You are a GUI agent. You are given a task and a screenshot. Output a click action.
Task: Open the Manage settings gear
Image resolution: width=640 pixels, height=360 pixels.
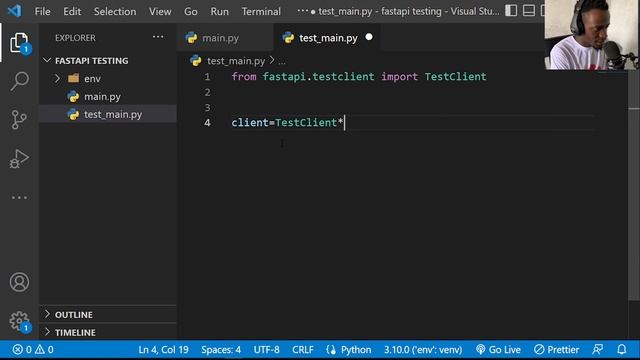click(19, 321)
